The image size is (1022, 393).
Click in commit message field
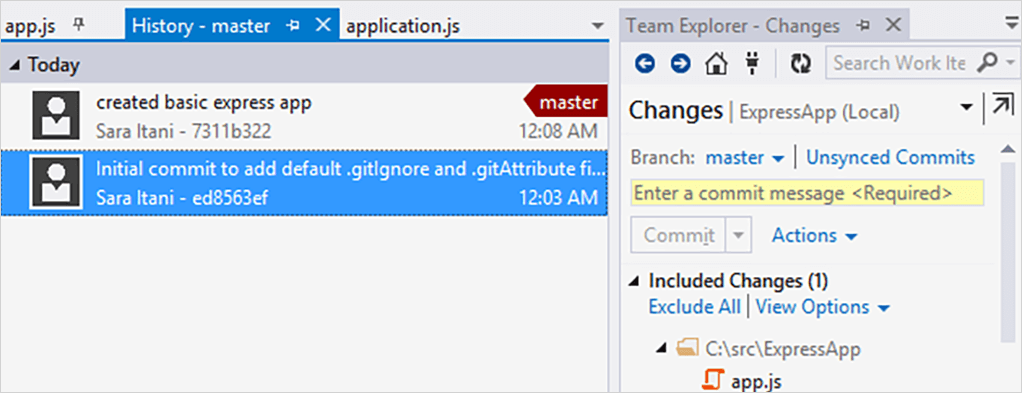[808, 194]
